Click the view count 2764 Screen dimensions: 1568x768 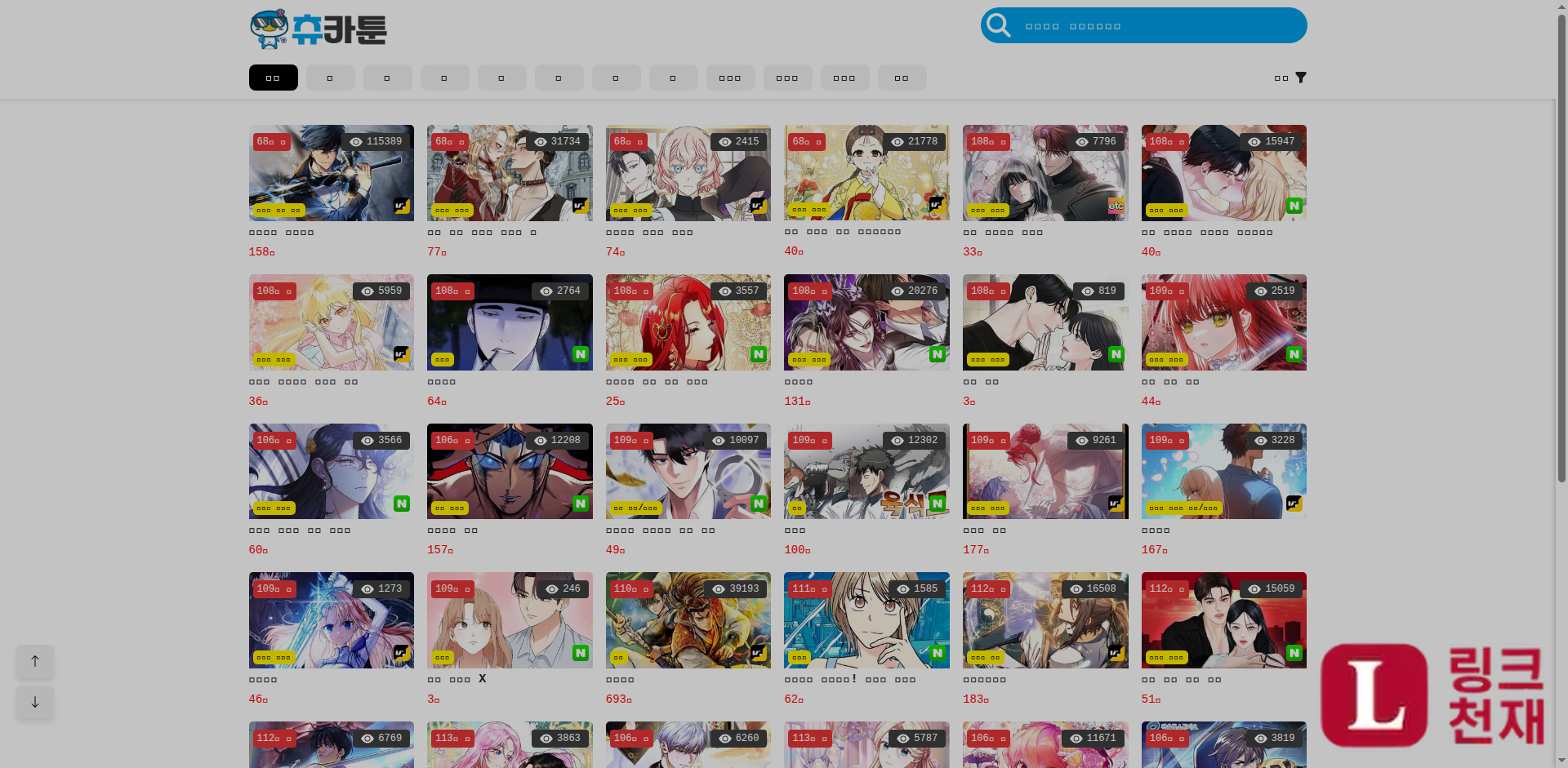click(x=568, y=291)
